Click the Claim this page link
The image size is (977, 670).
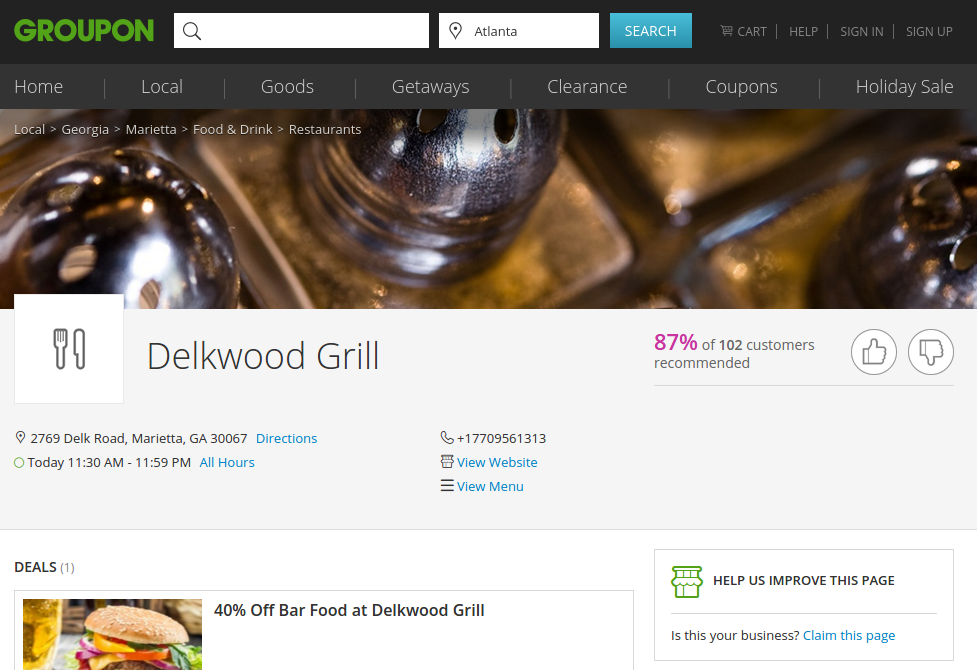point(849,635)
